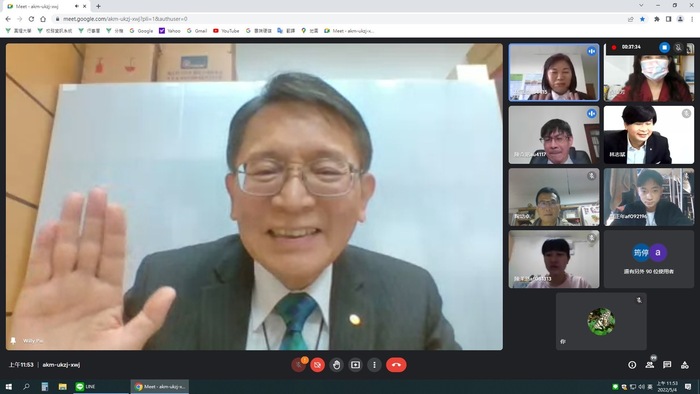
Task: Unmute the microphone in Meet controls
Action: point(298,365)
